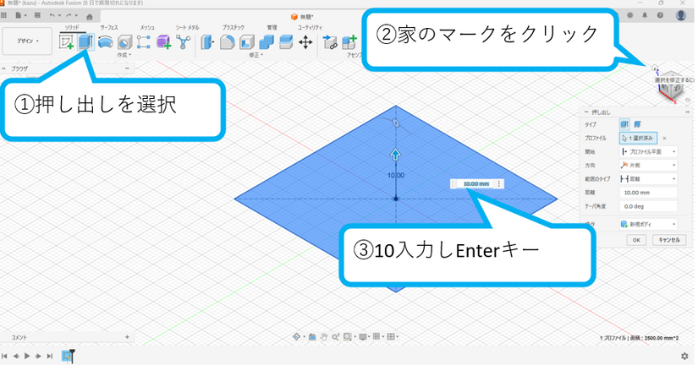Select the New Component icon
The height and width of the screenshot is (365, 698).
[349, 42]
